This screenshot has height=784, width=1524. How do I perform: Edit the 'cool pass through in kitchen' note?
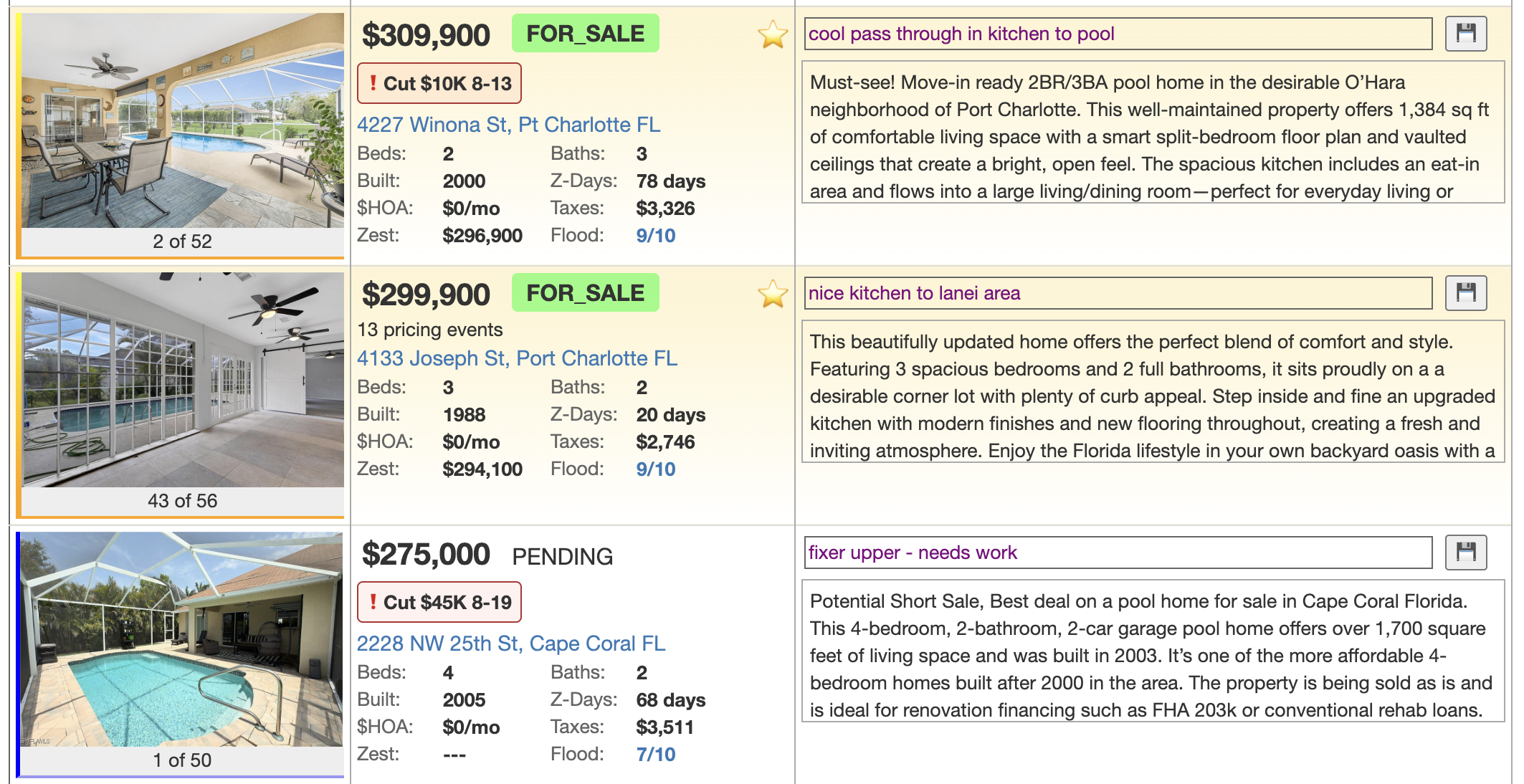tap(1117, 34)
